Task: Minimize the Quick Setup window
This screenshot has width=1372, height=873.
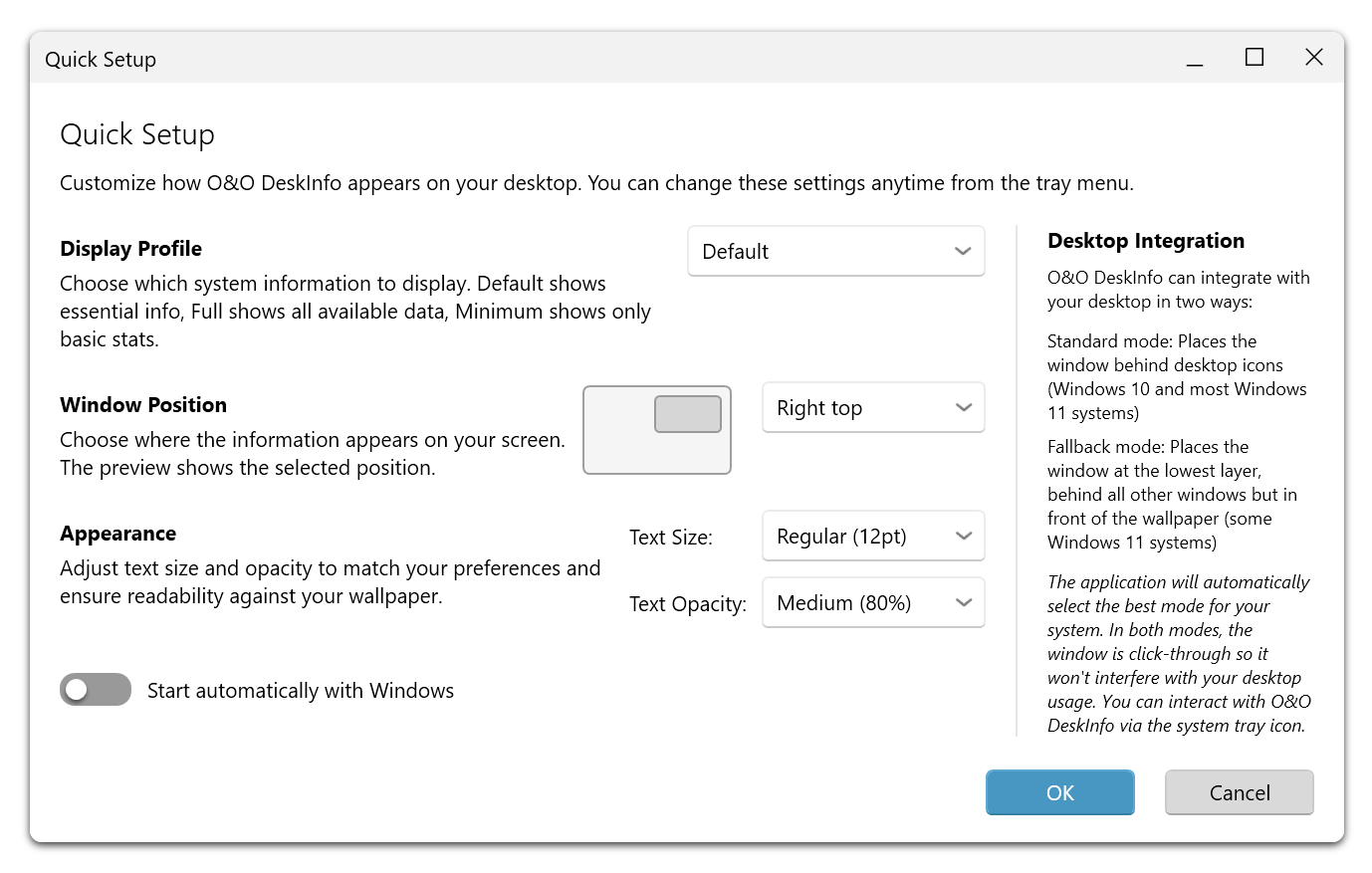Action: tap(1195, 59)
